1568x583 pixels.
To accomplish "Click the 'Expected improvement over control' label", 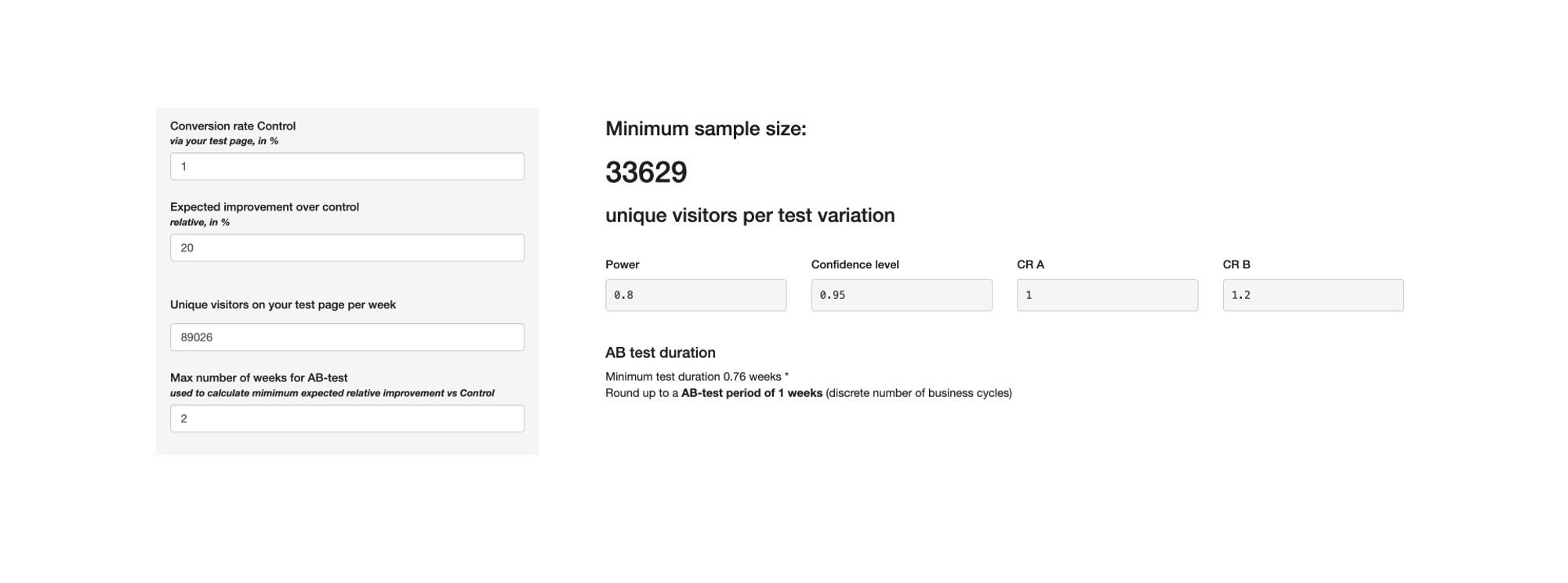I will (264, 207).
